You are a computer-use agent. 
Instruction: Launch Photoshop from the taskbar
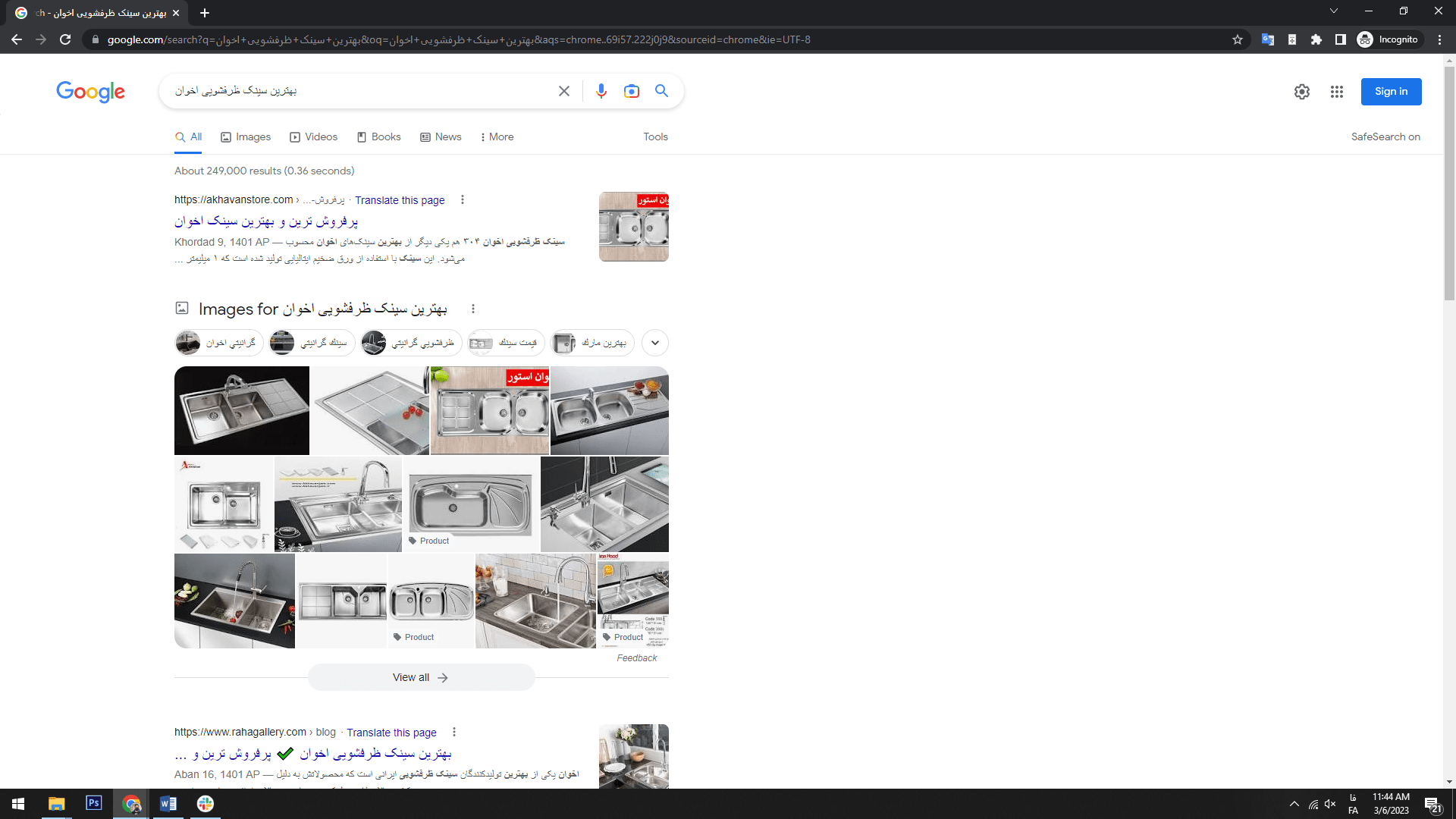[x=94, y=803]
